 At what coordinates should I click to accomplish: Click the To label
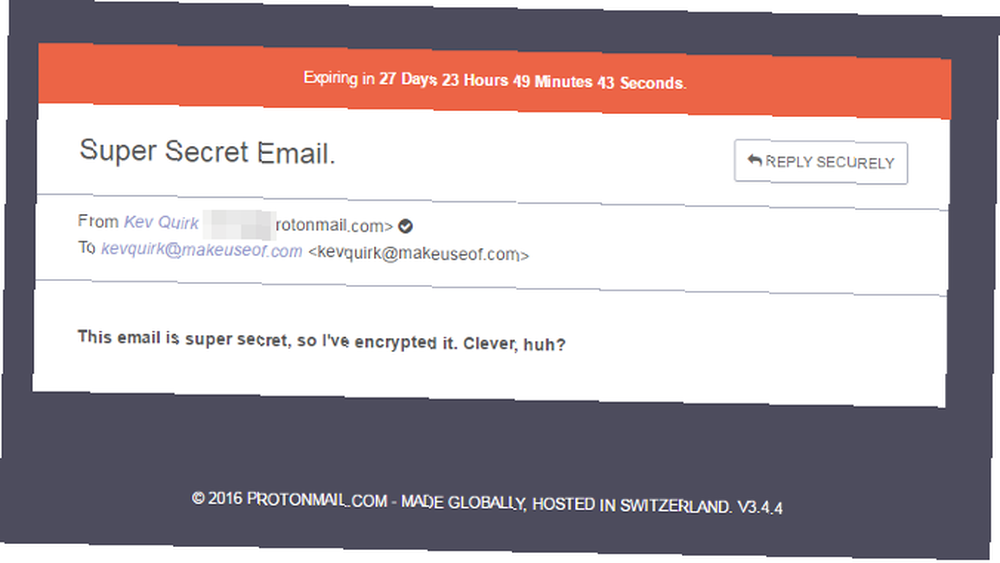(x=87, y=247)
